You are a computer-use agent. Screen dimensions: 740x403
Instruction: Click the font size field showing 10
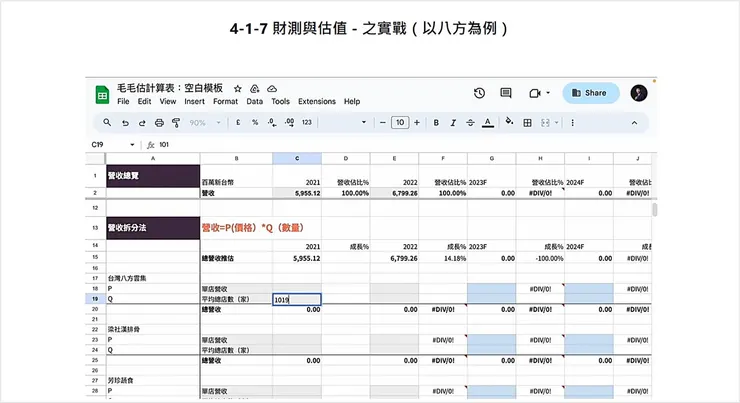click(x=400, y=123)
